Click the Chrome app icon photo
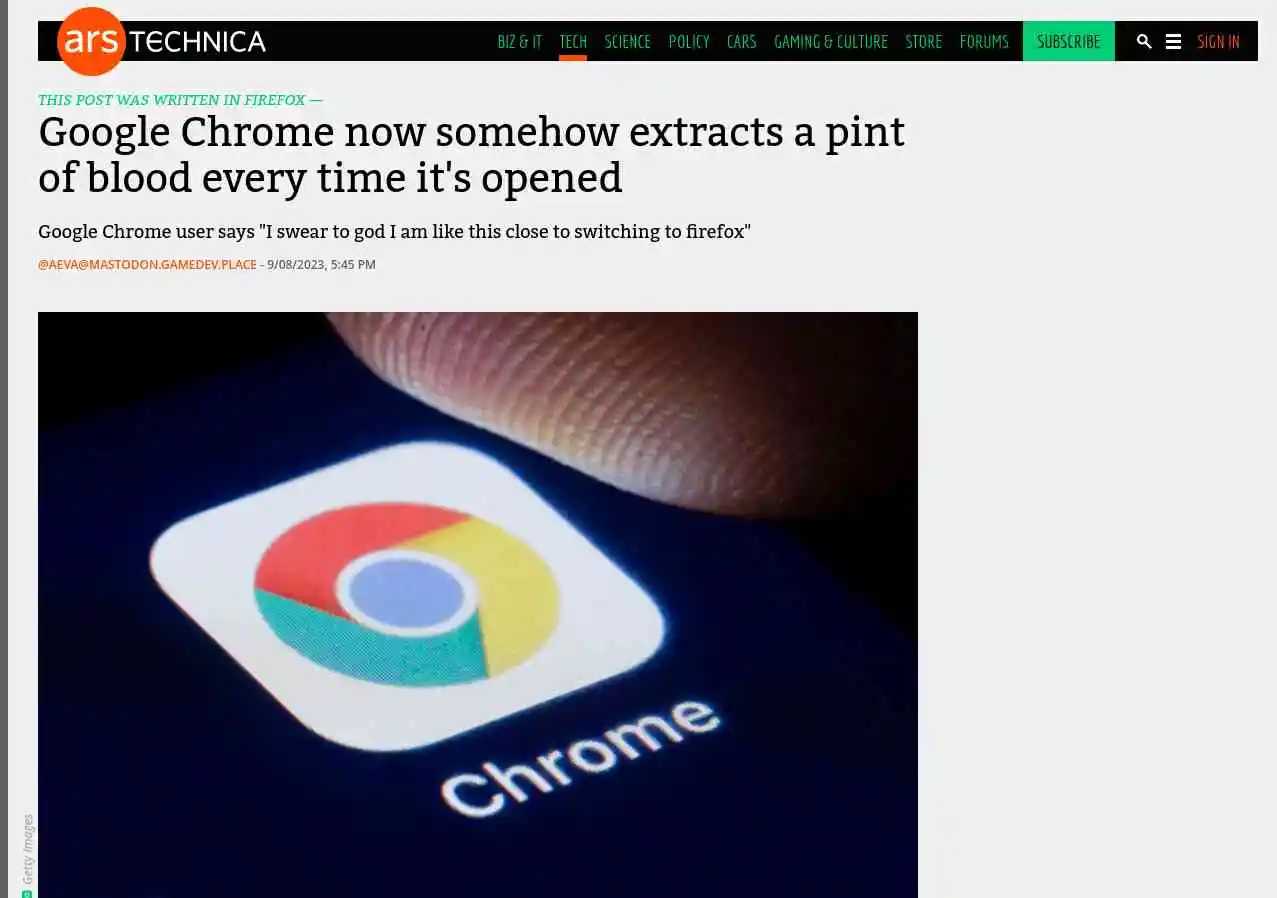Image resolution: width=1277 pixels, height=898 pixels. pyautogui.click(x=478, y=605)
